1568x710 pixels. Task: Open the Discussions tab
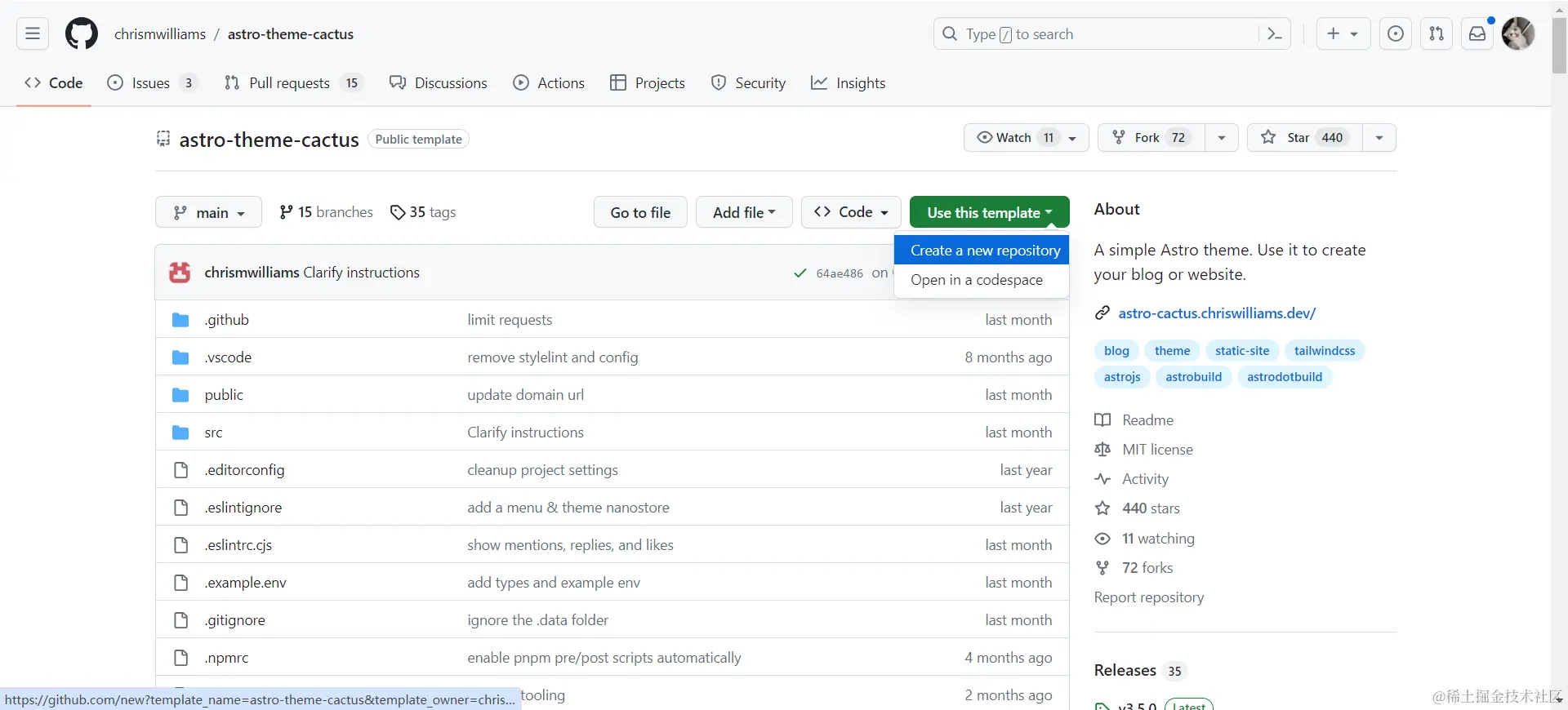click(439, 83)
